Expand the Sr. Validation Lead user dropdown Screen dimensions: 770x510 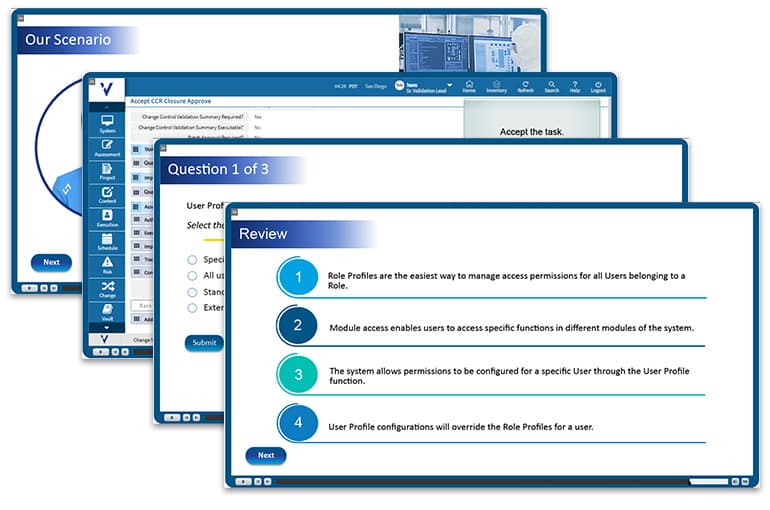(449, 85)
